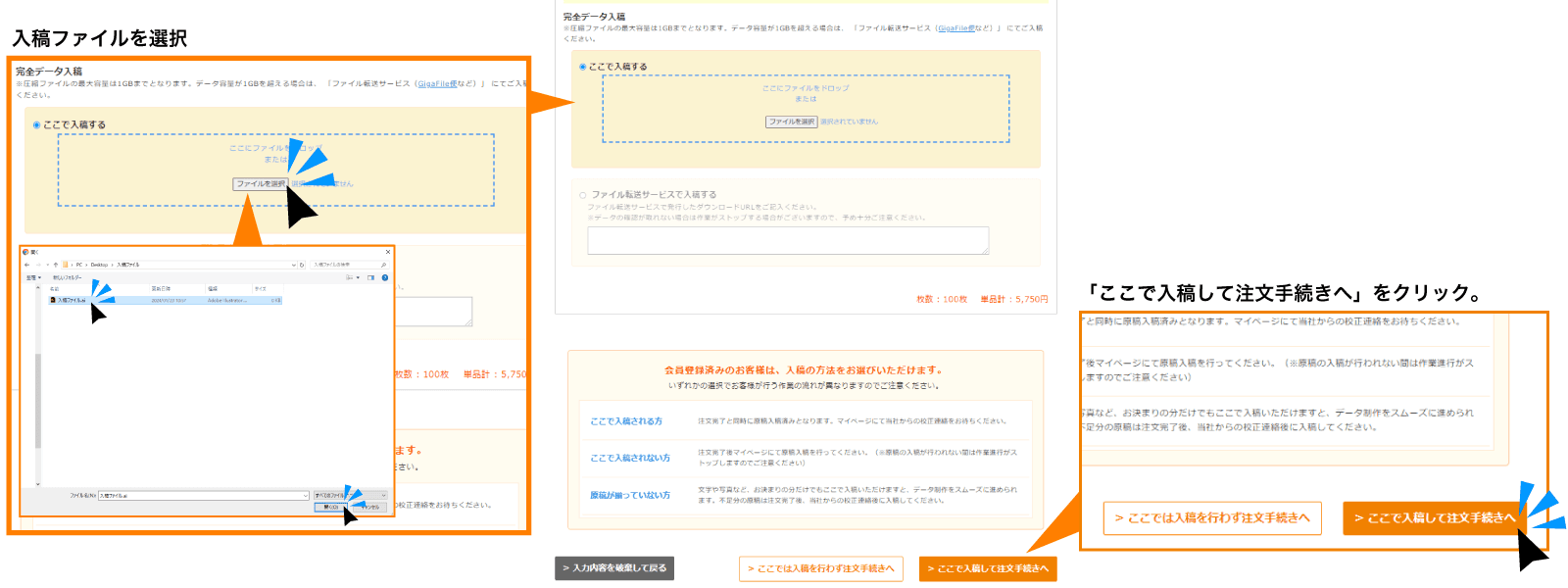Image resolution: width=1568 pixels, height=588 pixels.
Task: Click ここでは入稿を行わず注文手続きへ in right enlarged view
Action: (x=1212, y=518)
